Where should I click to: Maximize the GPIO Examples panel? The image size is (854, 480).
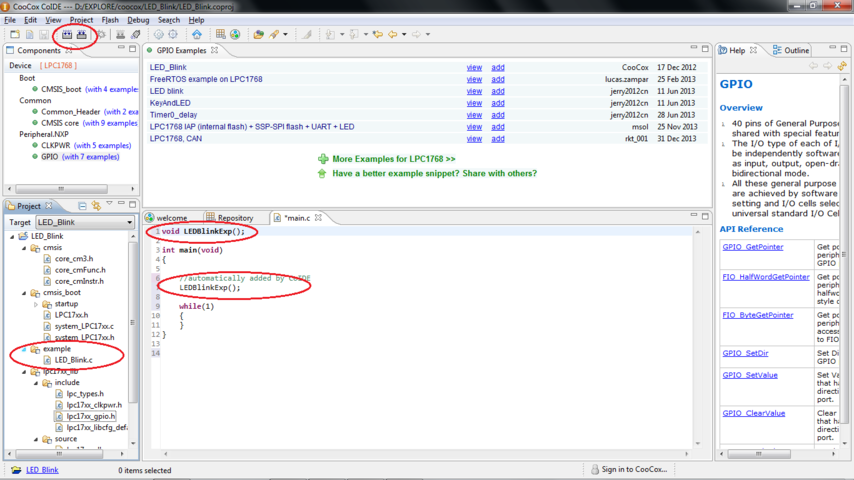point(705,48)
